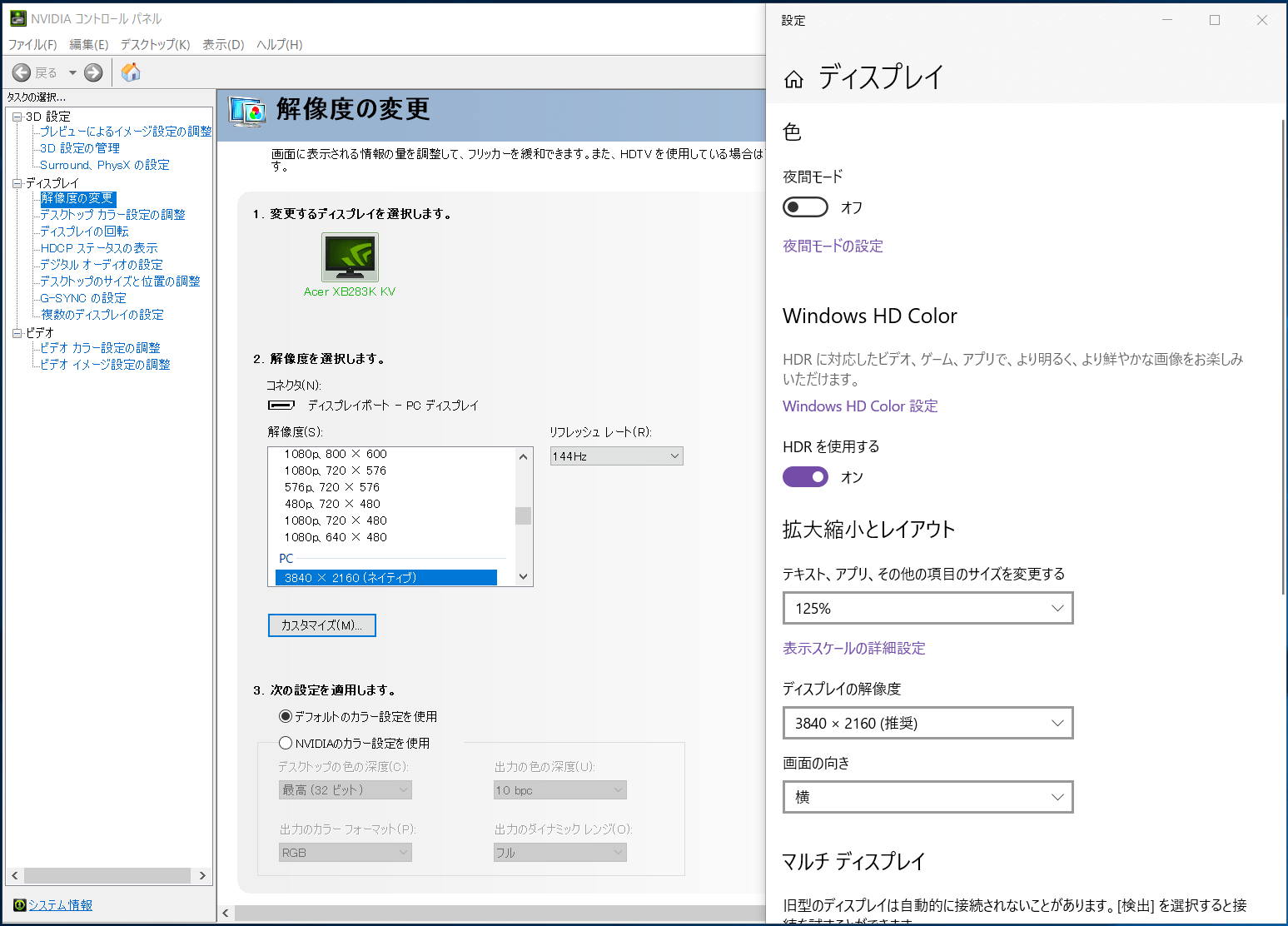The image size is (1288, 926).
Task: Open the 125% scaling dropdown
Action: click(x=928, y=608)
